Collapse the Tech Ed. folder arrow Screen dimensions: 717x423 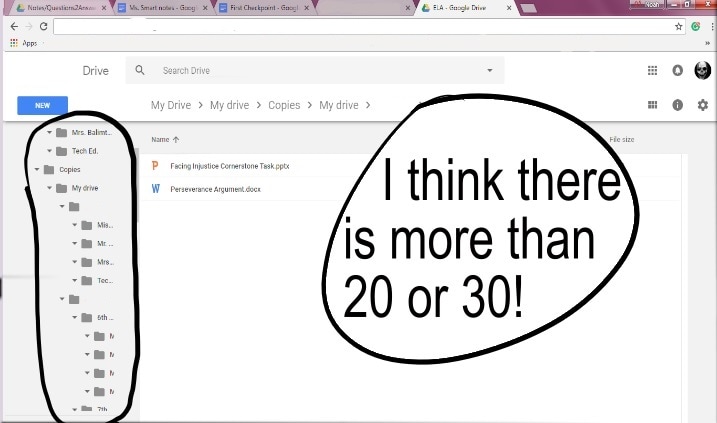(x=49, y=151)
